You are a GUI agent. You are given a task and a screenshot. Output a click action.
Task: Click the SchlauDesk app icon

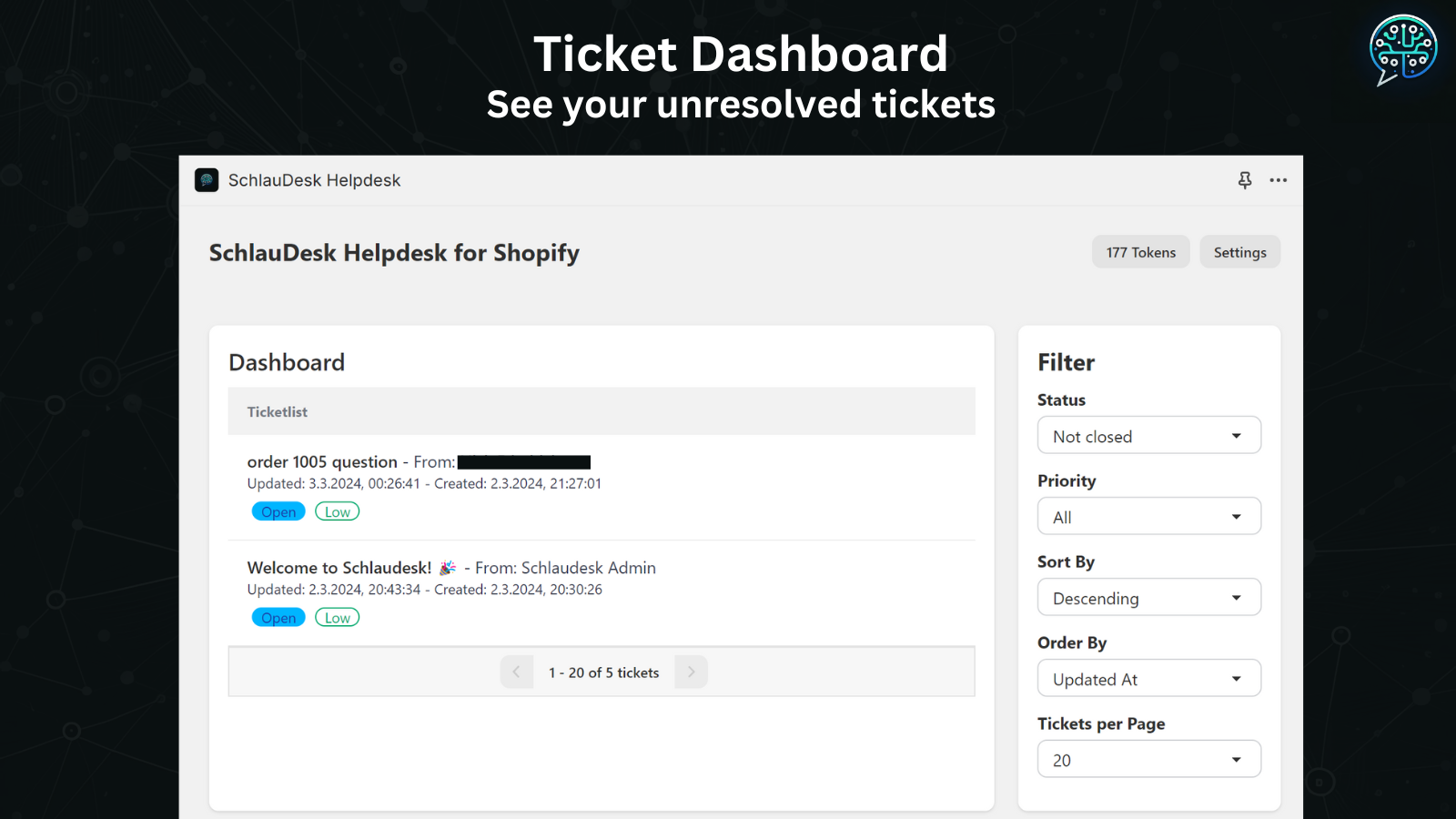tap(207, 180)
